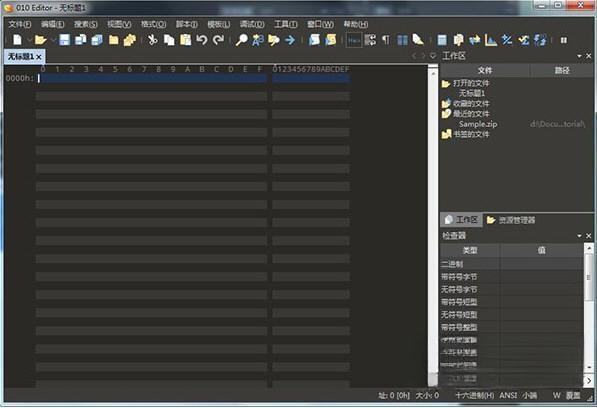Click the blue Goto arrow icon

pyautogui.click(x=290, y=40)
